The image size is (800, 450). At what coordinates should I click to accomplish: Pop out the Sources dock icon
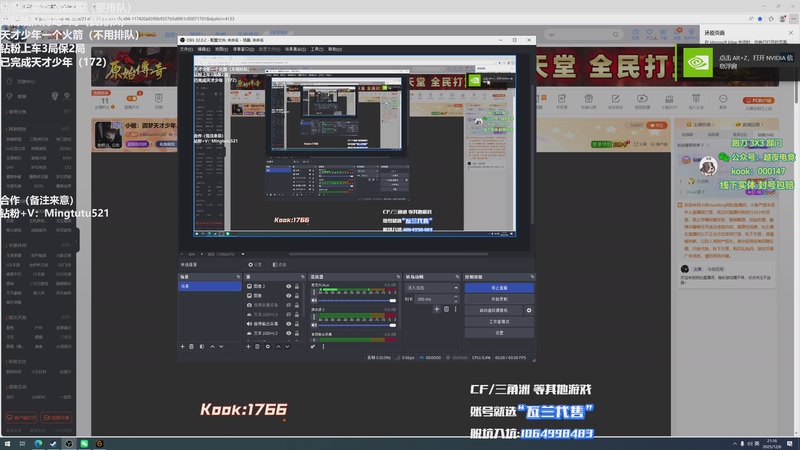coord(303,277)
